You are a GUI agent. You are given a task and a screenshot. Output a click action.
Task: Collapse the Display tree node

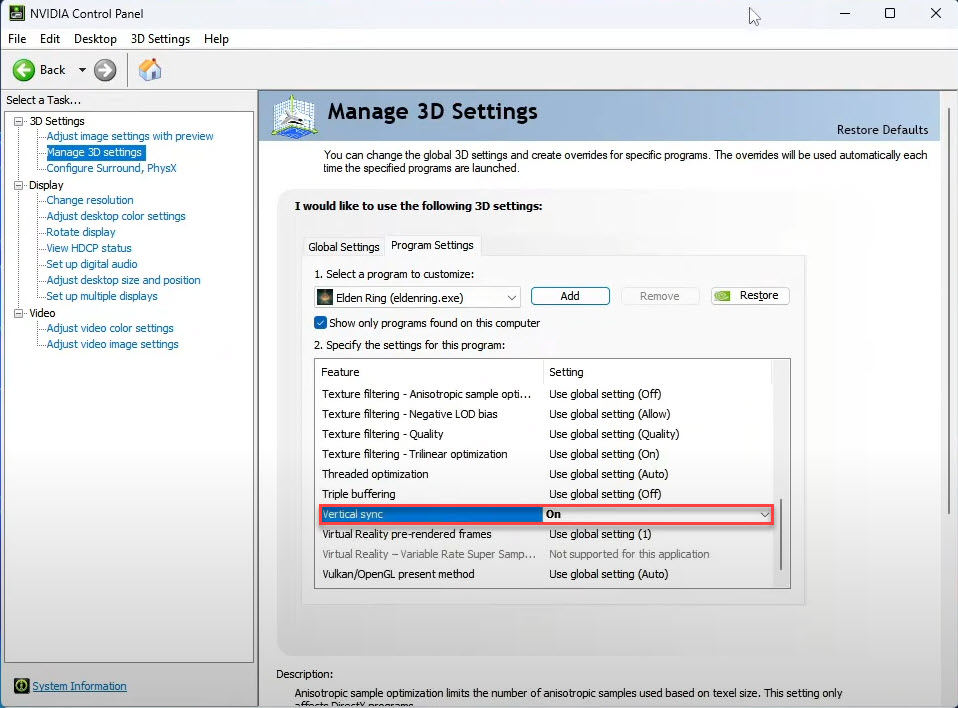click(x=19, y=185)
